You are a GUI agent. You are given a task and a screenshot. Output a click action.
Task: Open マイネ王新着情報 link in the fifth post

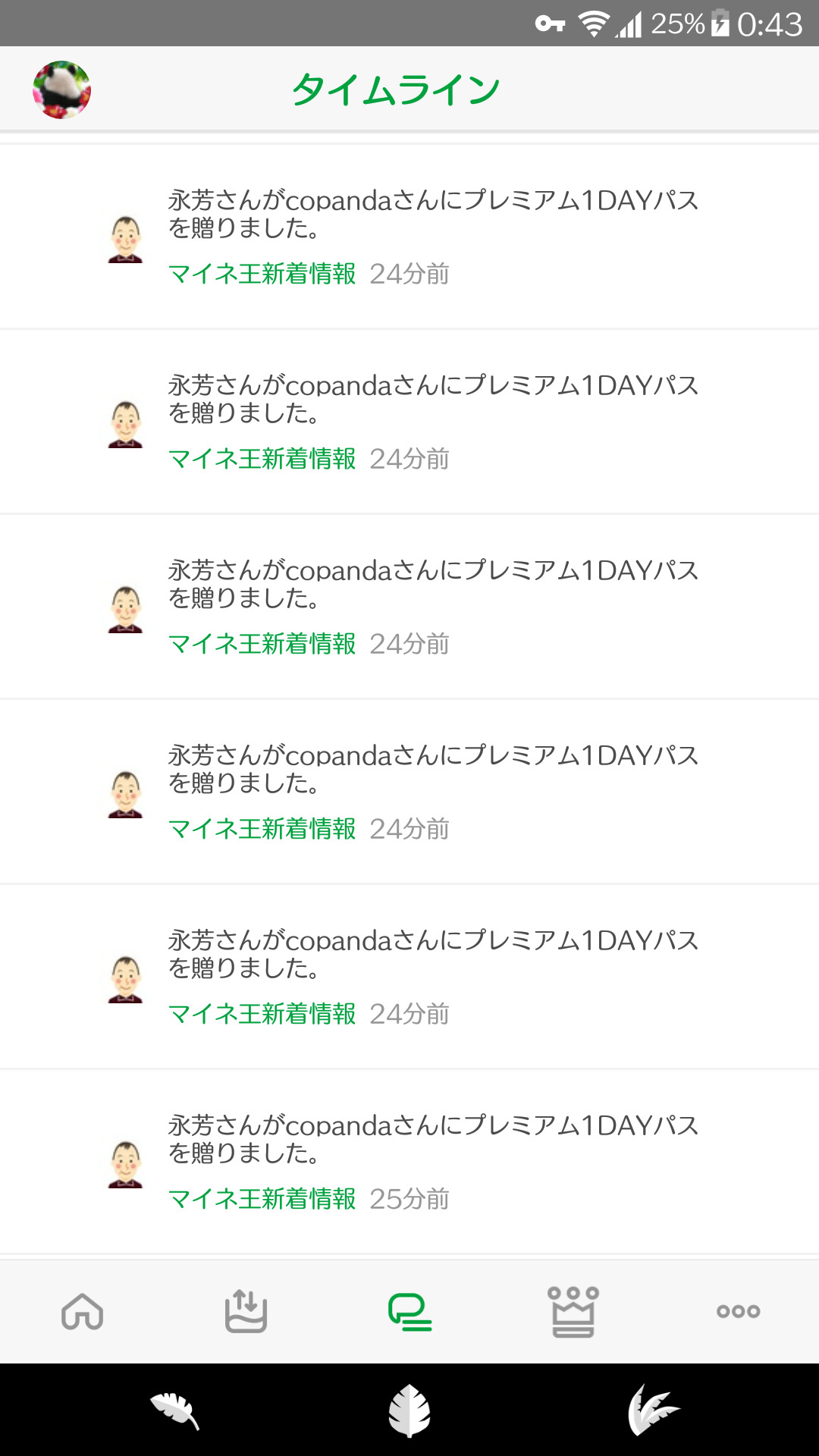tap(262, 1014)
